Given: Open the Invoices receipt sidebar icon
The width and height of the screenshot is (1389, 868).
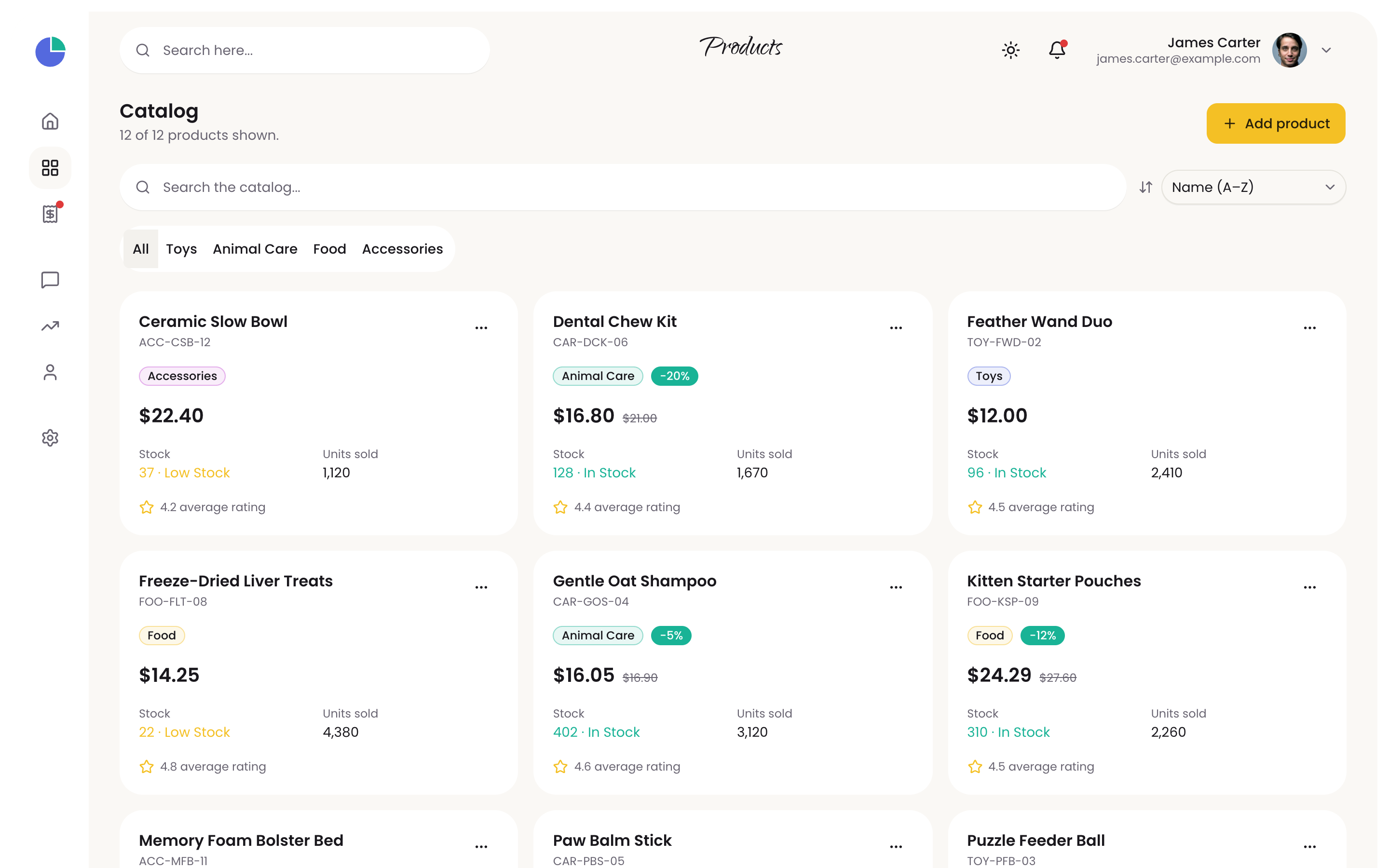Looking at the screenshot, I should pyautogui.click(x=51, y=214).
